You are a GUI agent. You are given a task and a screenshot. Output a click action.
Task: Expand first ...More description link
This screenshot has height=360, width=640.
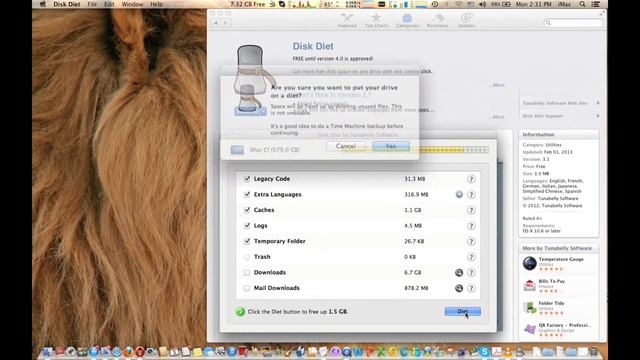(497, 85)
